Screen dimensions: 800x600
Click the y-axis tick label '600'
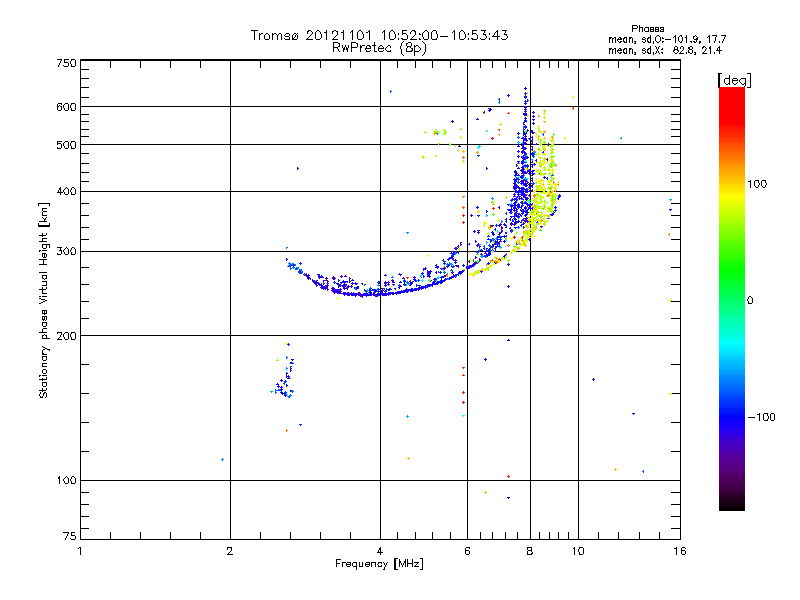tap(66, 107)
